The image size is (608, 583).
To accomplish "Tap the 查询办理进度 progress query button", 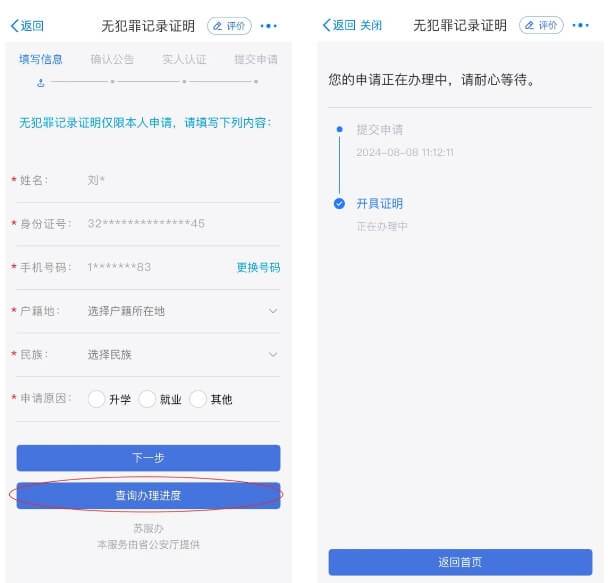I will tap(149, 495).
